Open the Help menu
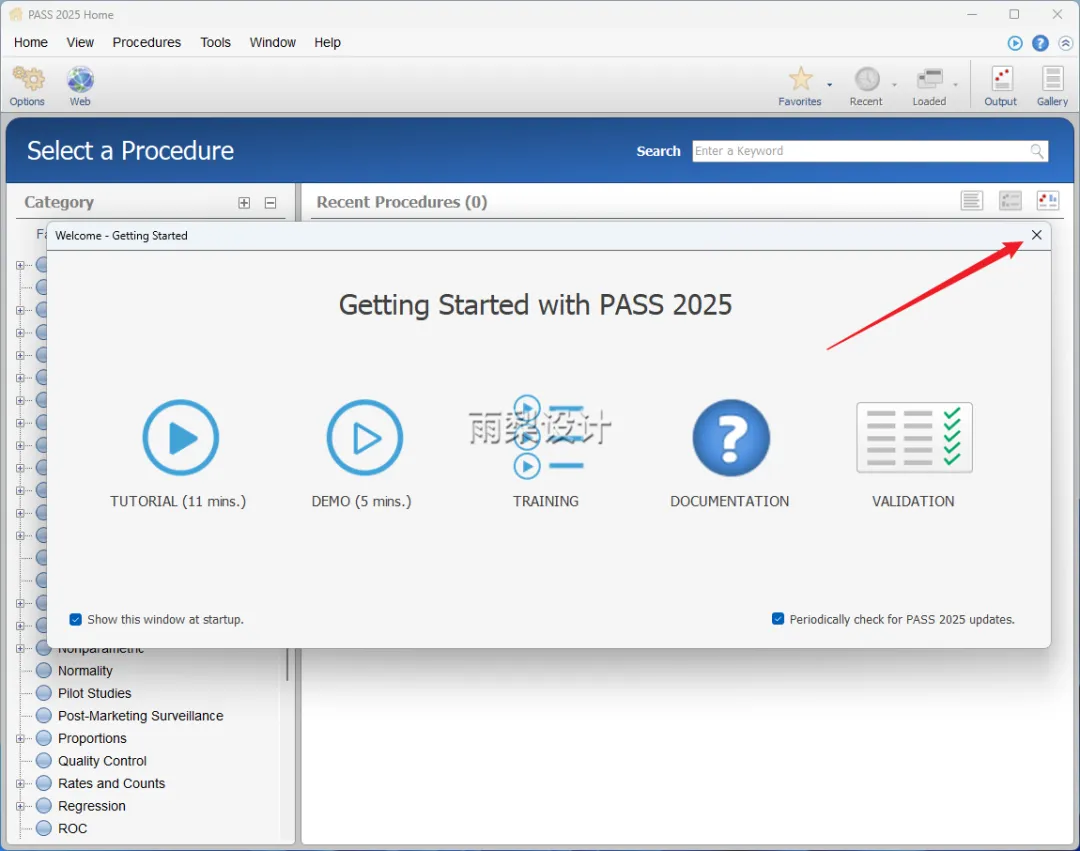The width and height of the screenshot is (1080, 851). pyautogui.click(x=327, y=43)
